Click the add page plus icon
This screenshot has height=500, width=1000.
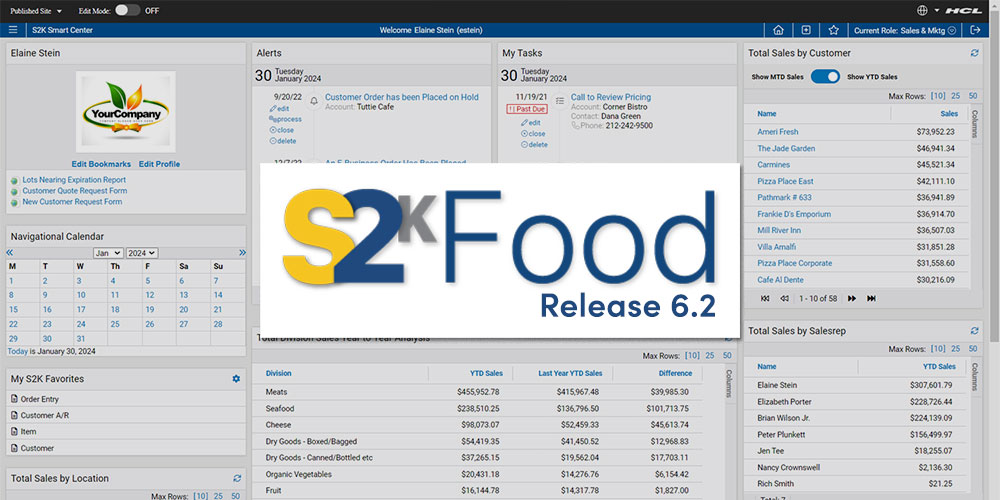(x=806, y=30)
